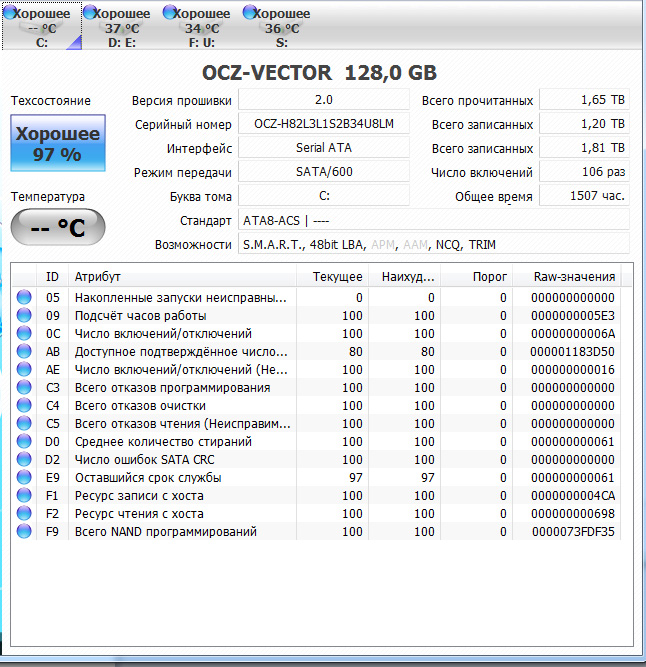Click status icon for attribute 09
Viewport: 646px width, 667px height.
pyautogui.click(x=24, y=315)
